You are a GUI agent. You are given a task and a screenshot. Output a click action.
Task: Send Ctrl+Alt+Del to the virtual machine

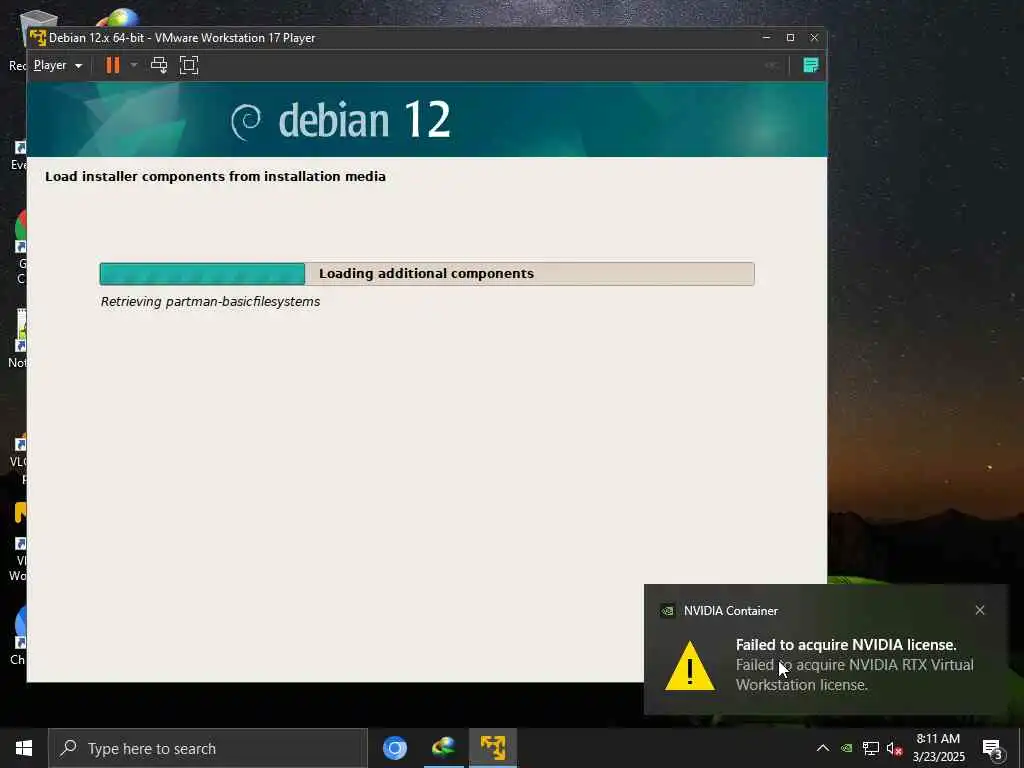pos(159,65)
